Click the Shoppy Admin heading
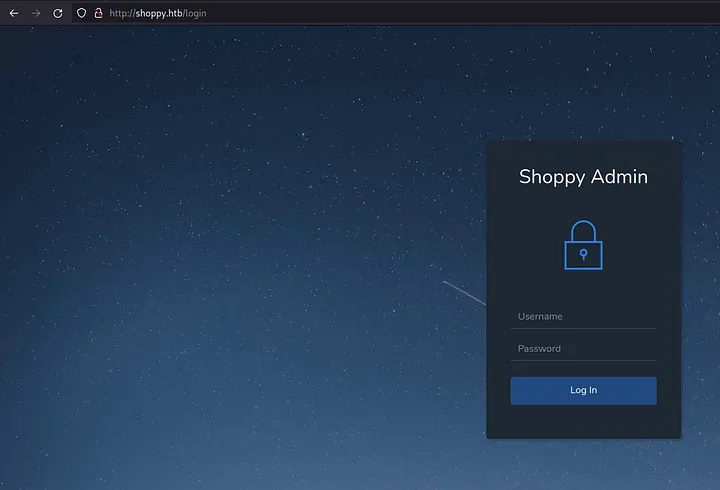This screenshot has width=720, height=490. click(x=583, y=177)
